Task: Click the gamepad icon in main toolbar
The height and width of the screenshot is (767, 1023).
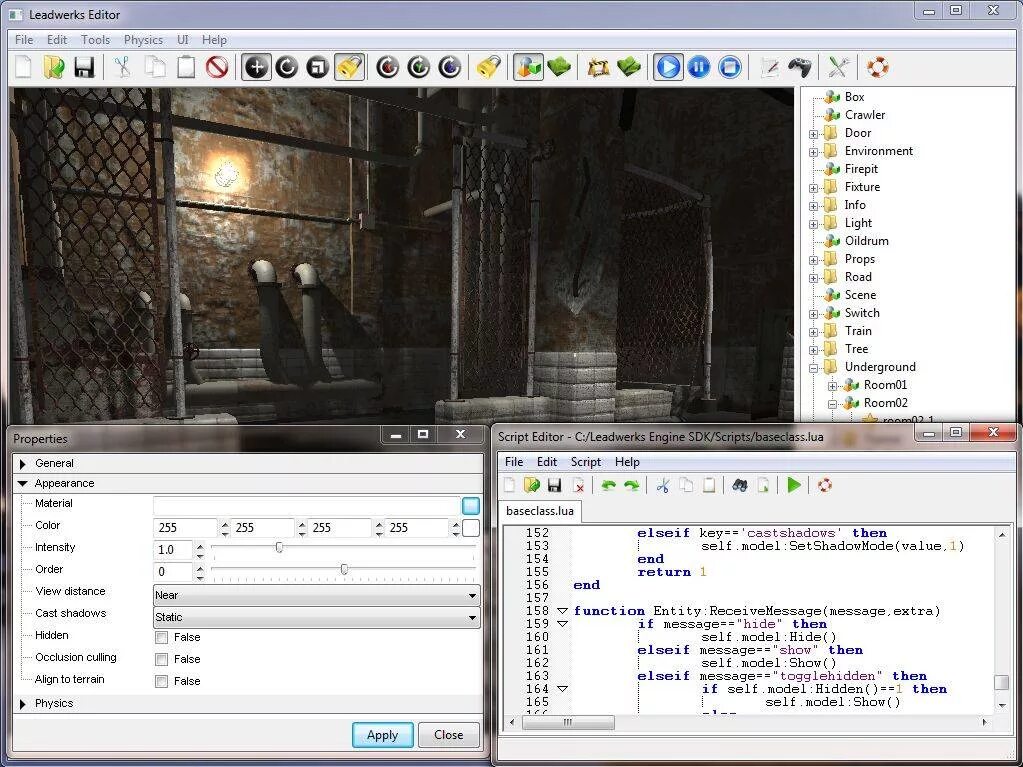Action: tap(800, 67)
